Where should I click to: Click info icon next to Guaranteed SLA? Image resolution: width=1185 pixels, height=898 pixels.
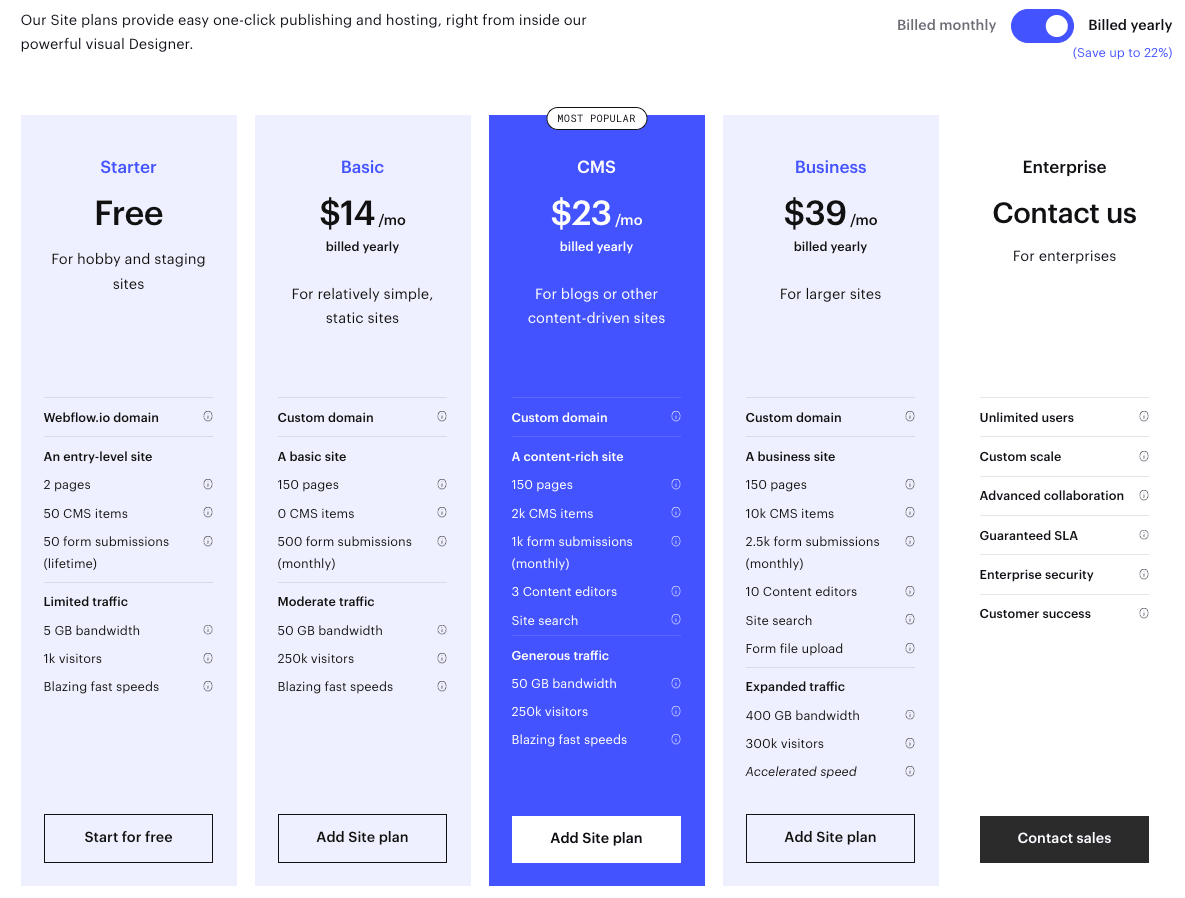tap(1144, 534)
